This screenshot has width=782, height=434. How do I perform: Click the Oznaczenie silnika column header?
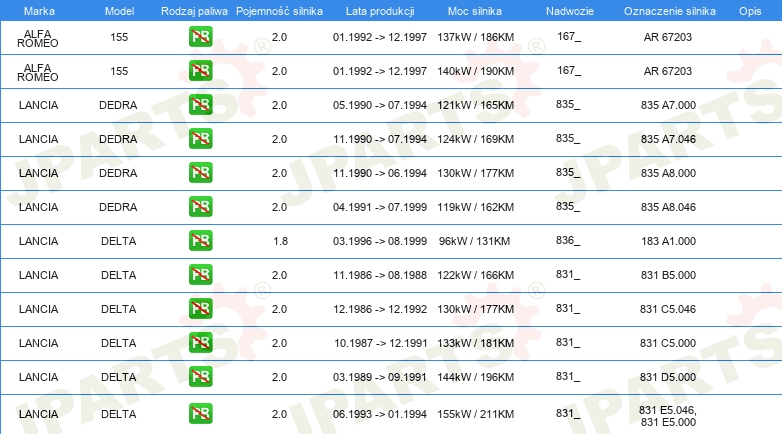click(x=670, y=11)
